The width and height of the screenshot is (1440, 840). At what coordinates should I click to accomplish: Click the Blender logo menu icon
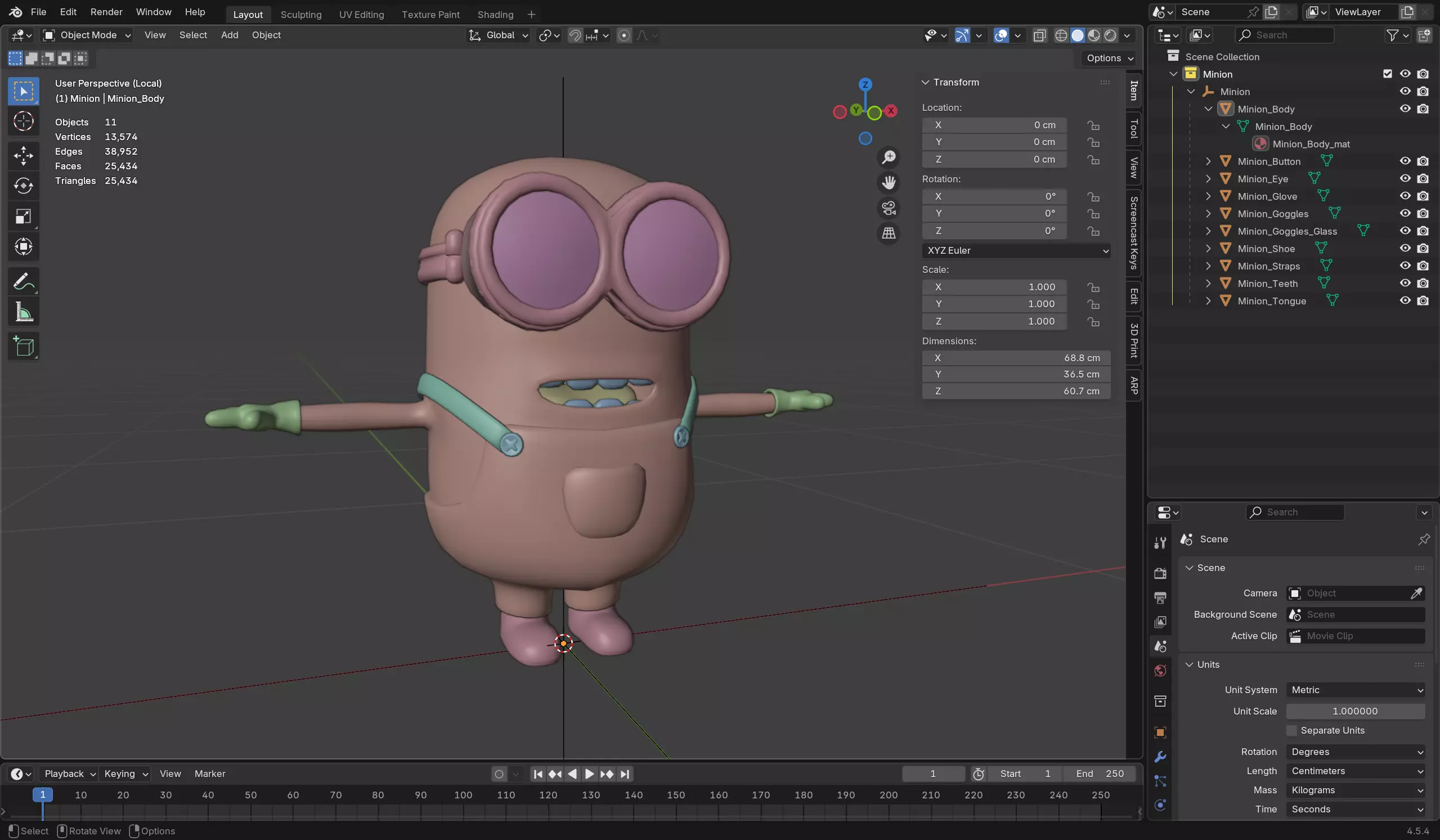[15, 12]
